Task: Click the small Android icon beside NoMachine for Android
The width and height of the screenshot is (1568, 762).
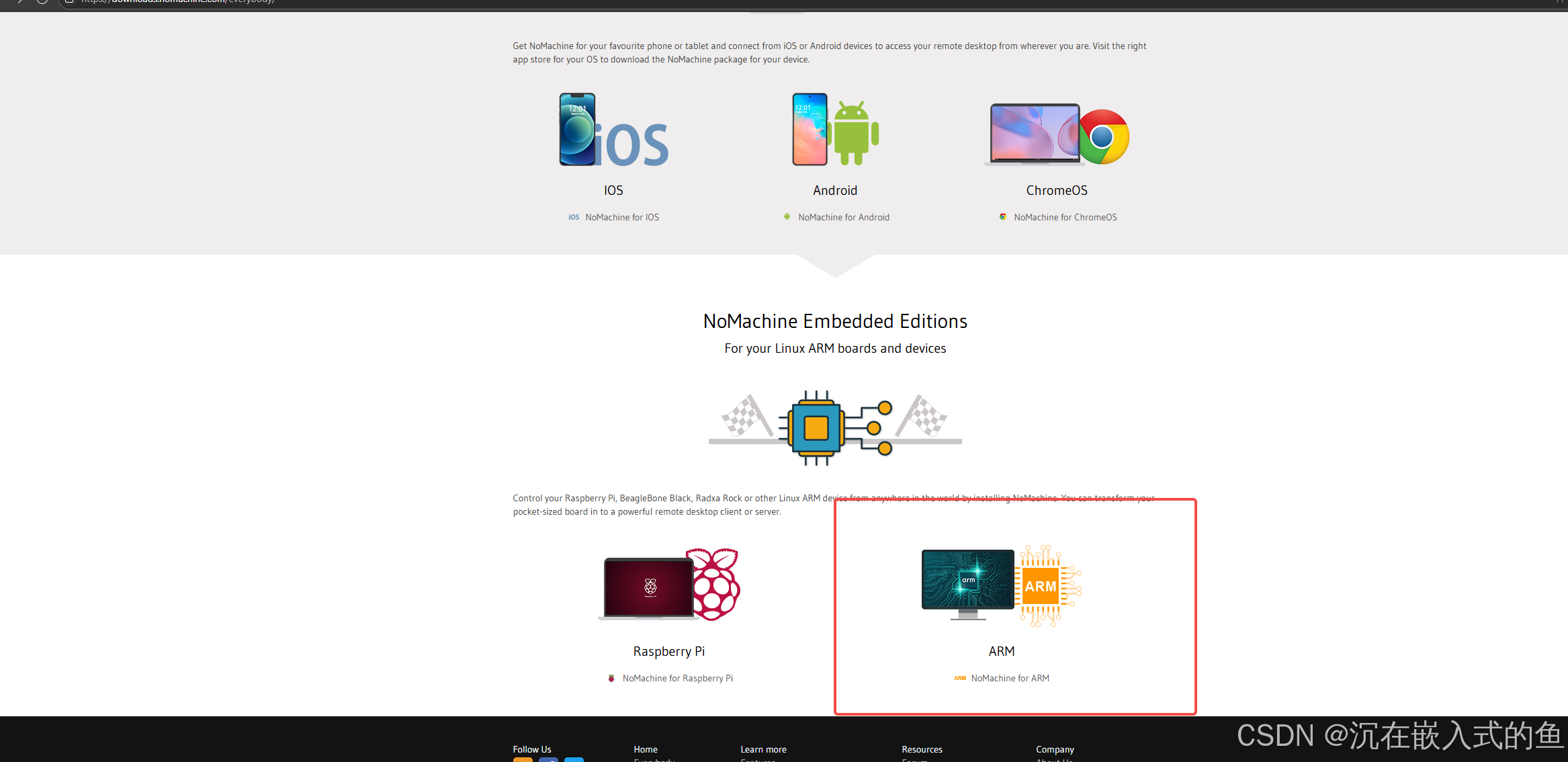Action: 787,216
